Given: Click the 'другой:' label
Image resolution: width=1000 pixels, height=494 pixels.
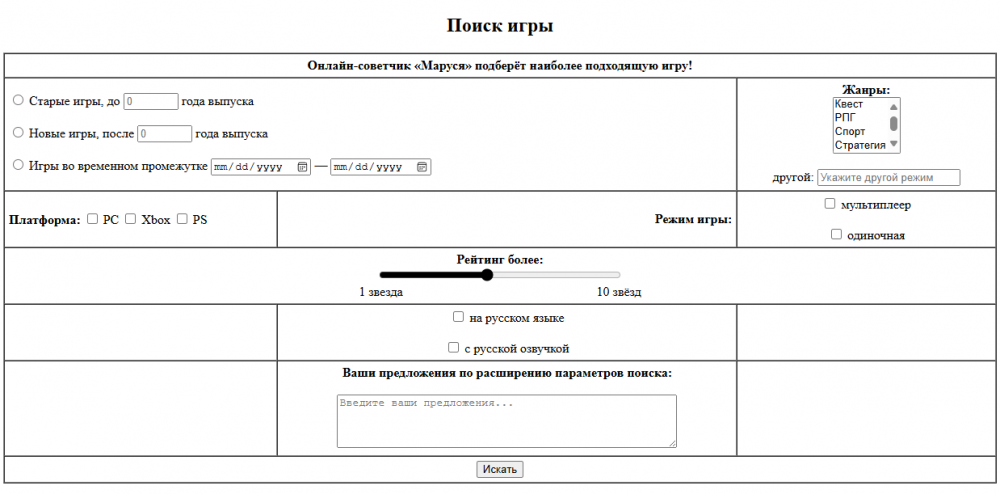Looking at the screenshot, I should (793, 178).
